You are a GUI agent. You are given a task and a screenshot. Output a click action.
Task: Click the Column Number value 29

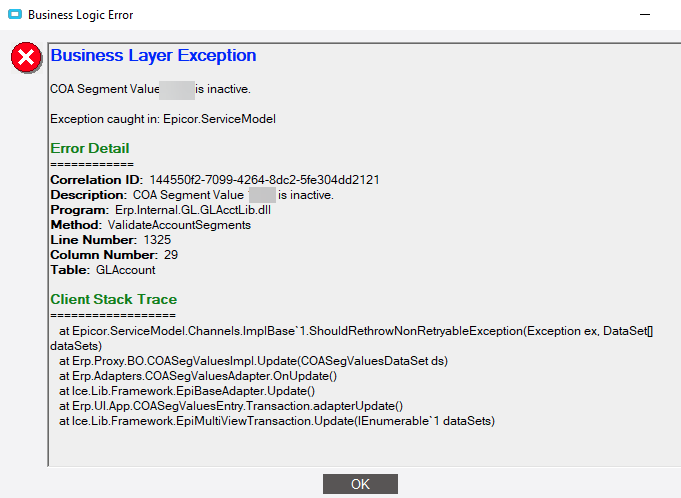(171, 255)
